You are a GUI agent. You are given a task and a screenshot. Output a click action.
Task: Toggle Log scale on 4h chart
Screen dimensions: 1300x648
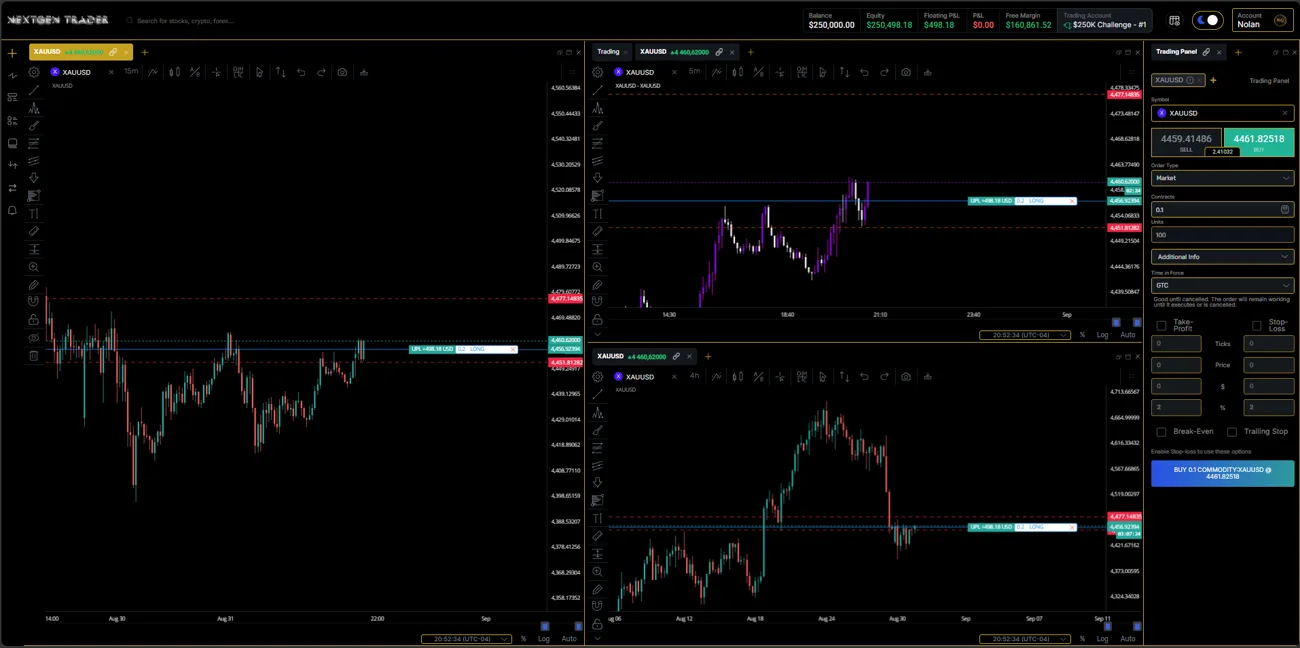1102,639
